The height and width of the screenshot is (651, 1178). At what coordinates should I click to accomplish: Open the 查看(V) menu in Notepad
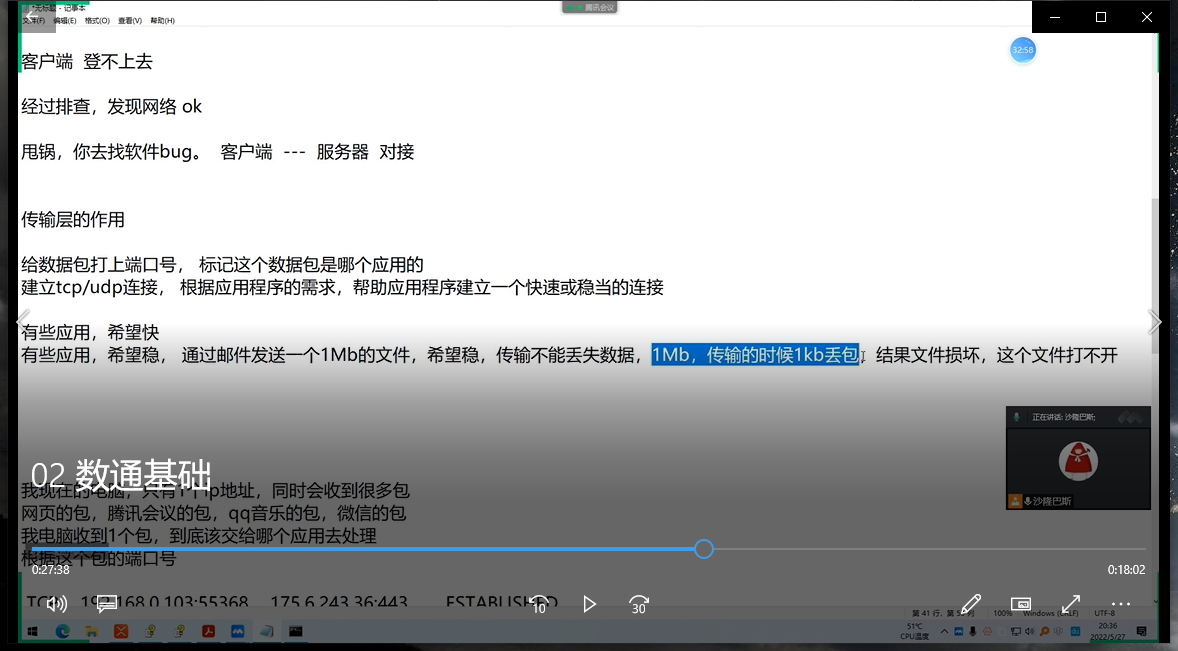click(x=127, y=20)
